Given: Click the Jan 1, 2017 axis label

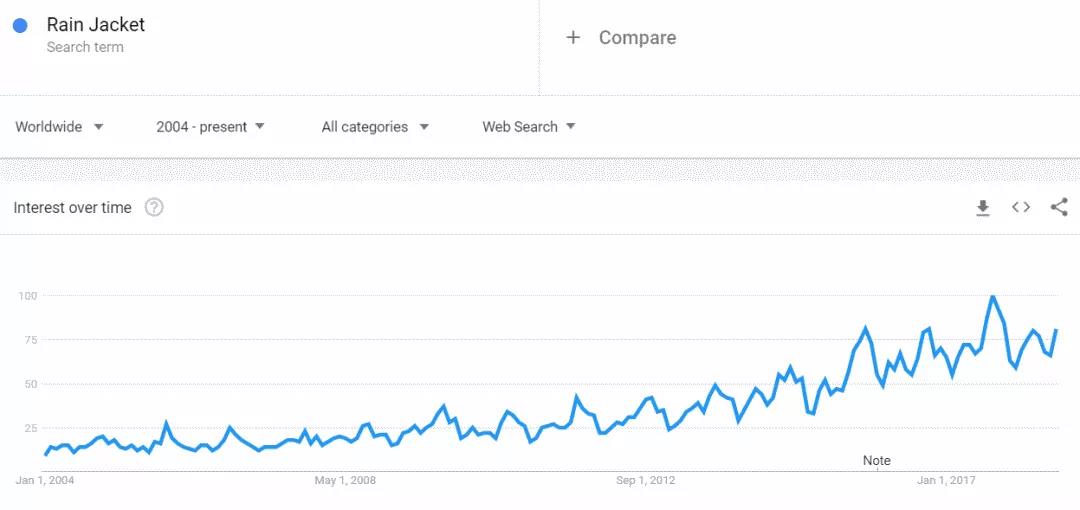Looking at the screenshot, I should [x=946, y=481].
